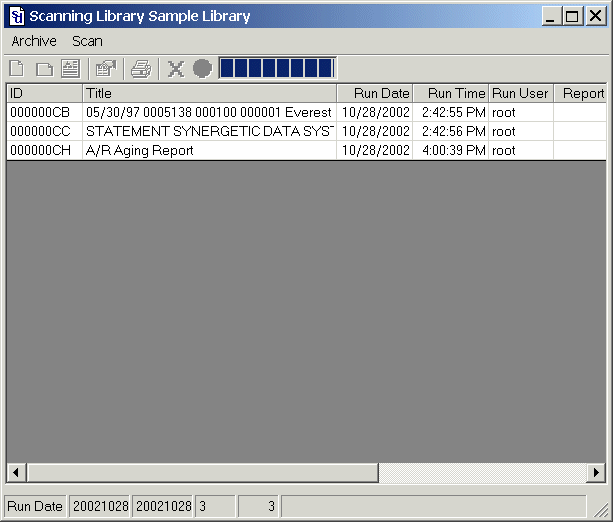Open the Scan menu
The width and height of the screenshot is (613, 522).
[x=87, y=41]
